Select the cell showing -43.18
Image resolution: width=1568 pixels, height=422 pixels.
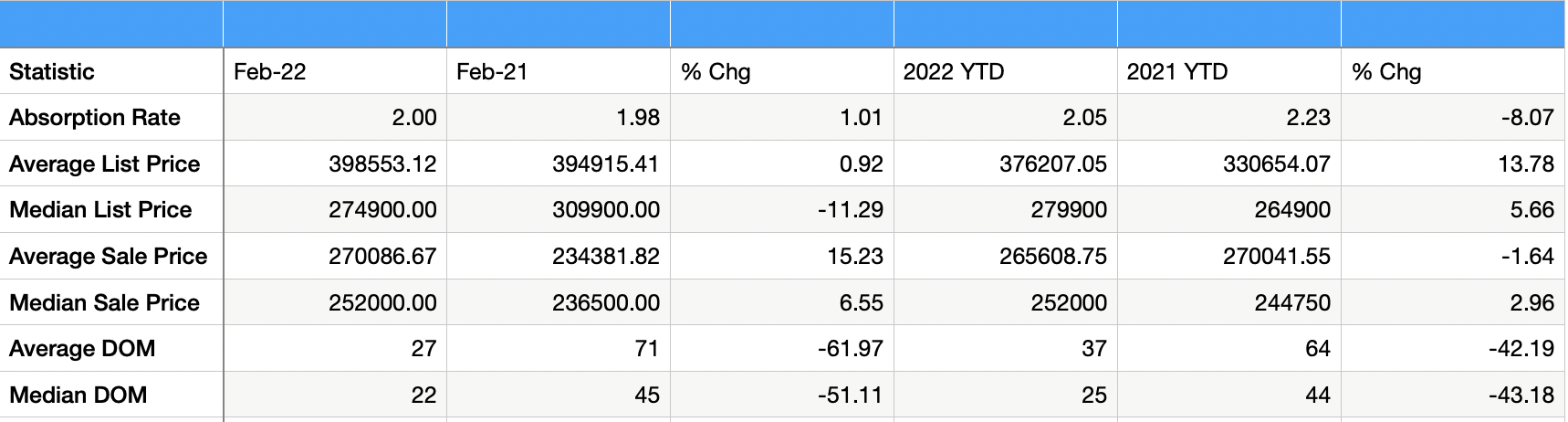coord(1453,395)
